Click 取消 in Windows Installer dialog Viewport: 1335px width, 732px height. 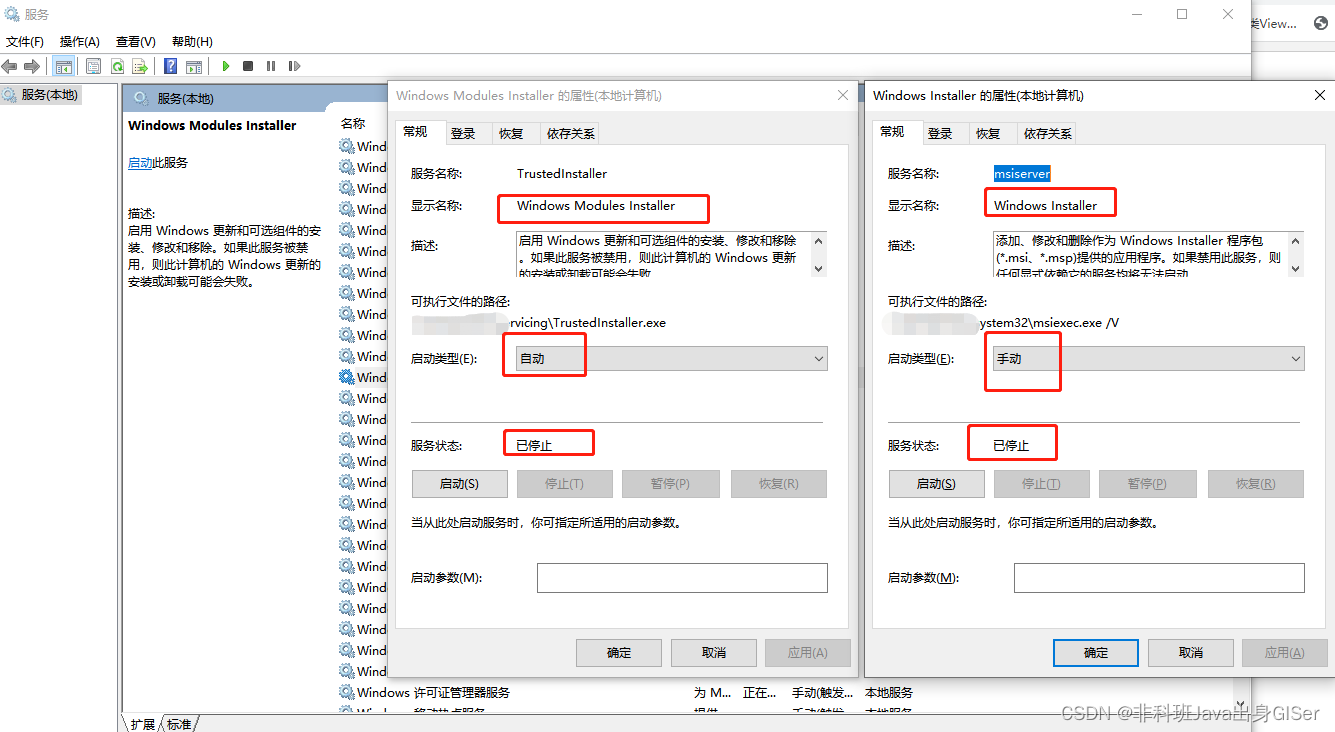coord(1191,653)
